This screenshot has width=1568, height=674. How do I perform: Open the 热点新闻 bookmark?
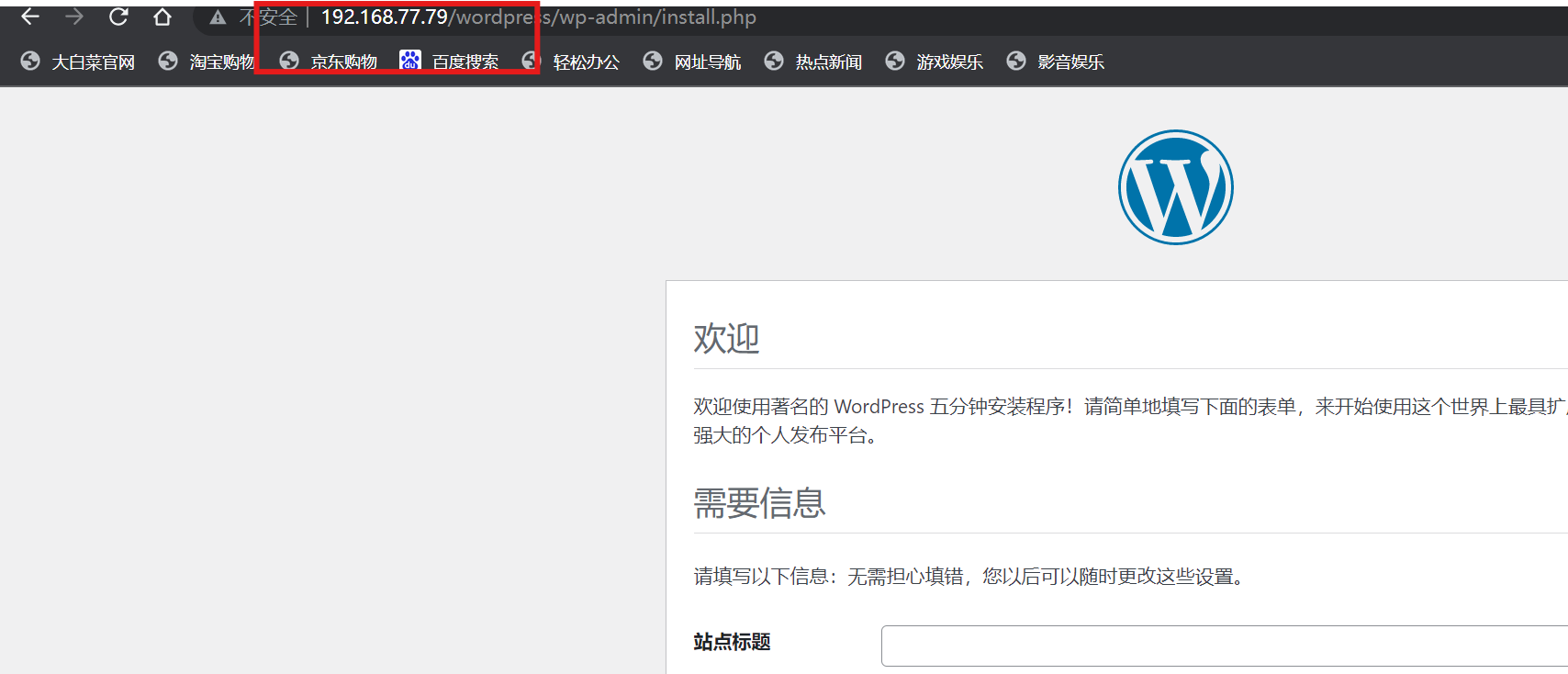[x=829, y=62]
